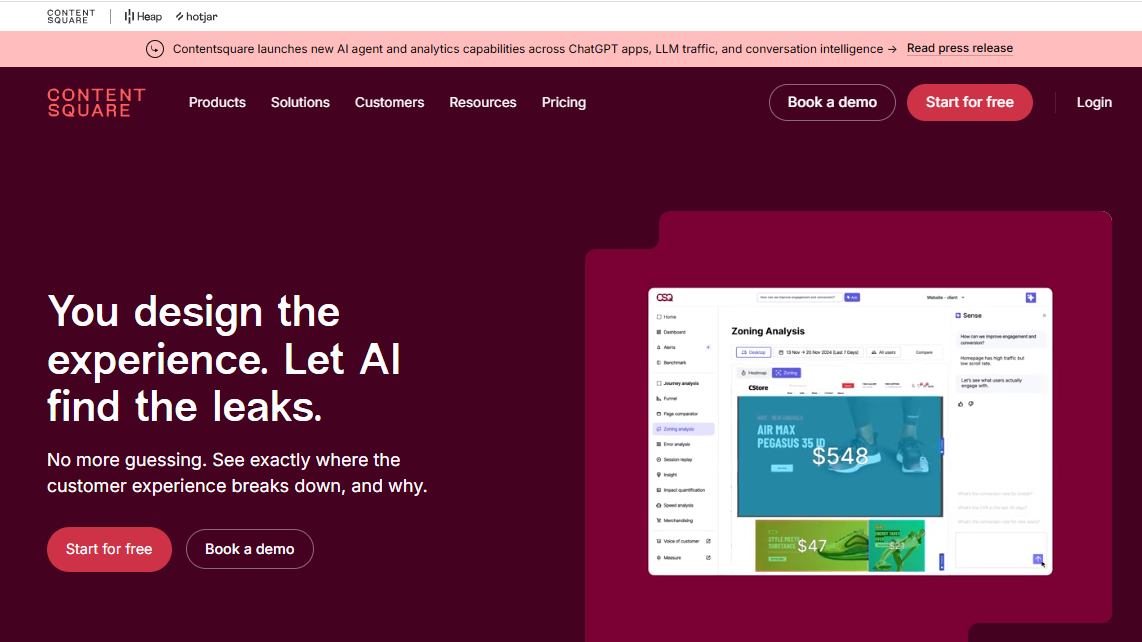Click the Ask button in the demo search
1142x642 pixels.
852,297
